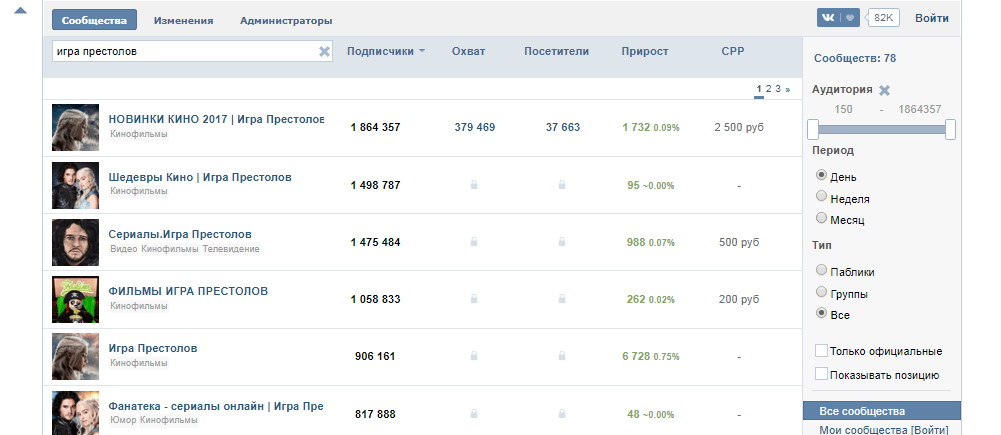Open the Мои сообщества [Войти] link
This screenshot has width=1001, height=435.
pos(882,429)
